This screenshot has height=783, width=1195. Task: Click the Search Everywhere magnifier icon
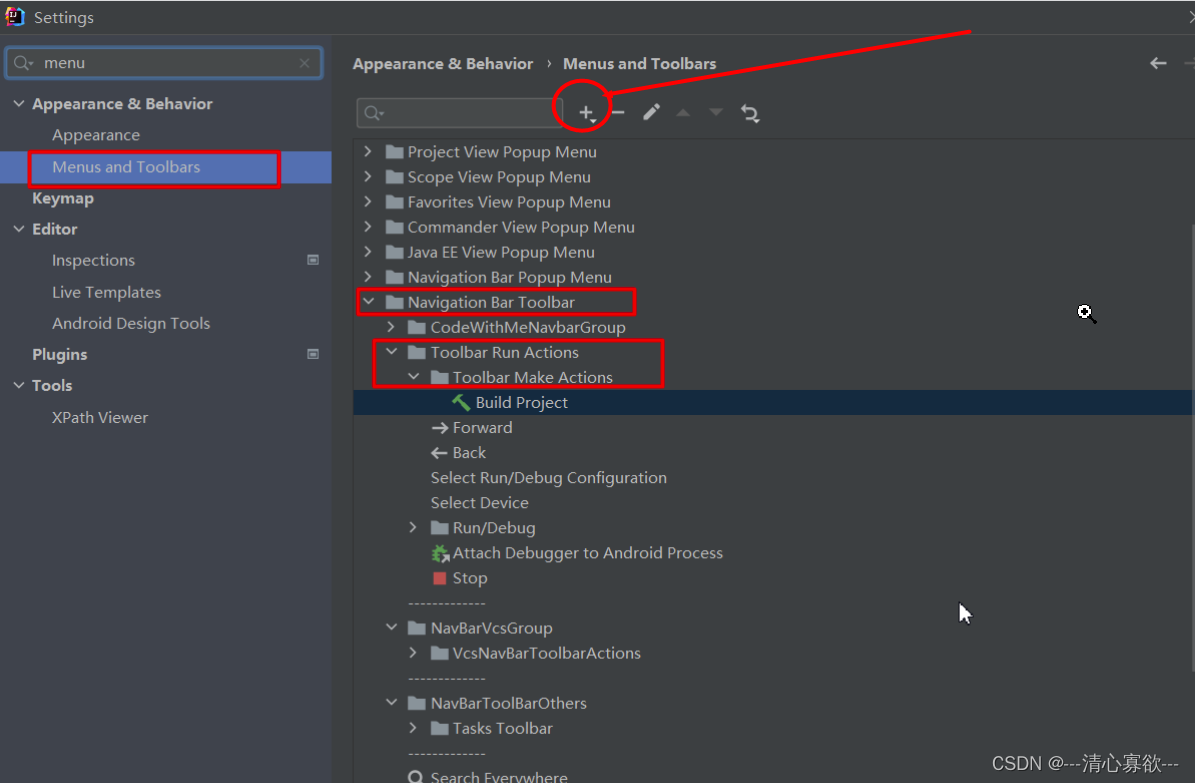point(415,777)
